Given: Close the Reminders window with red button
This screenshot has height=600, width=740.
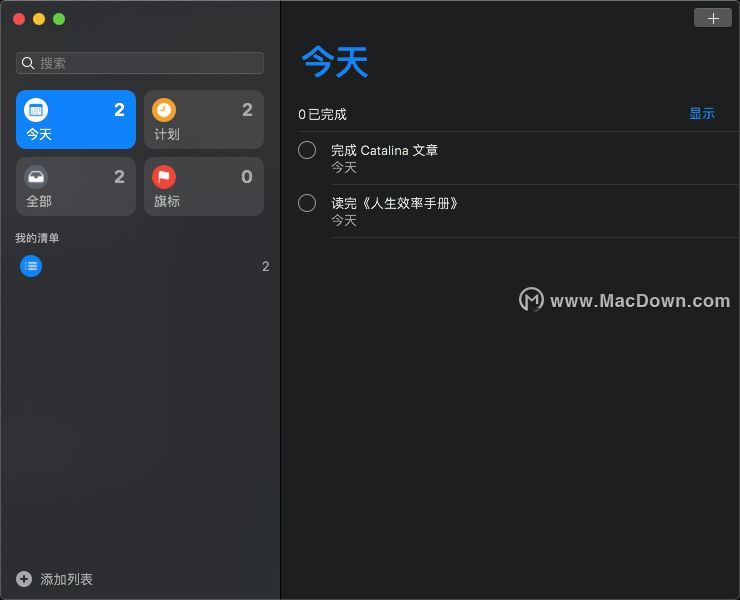Looking at the screenshot, I should (19, 19).
